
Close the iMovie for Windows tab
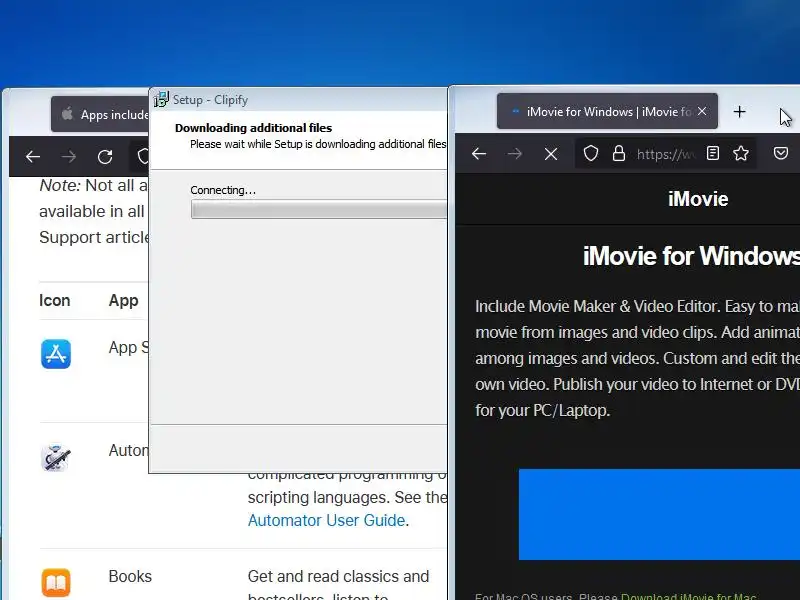[x=702, y=111]
